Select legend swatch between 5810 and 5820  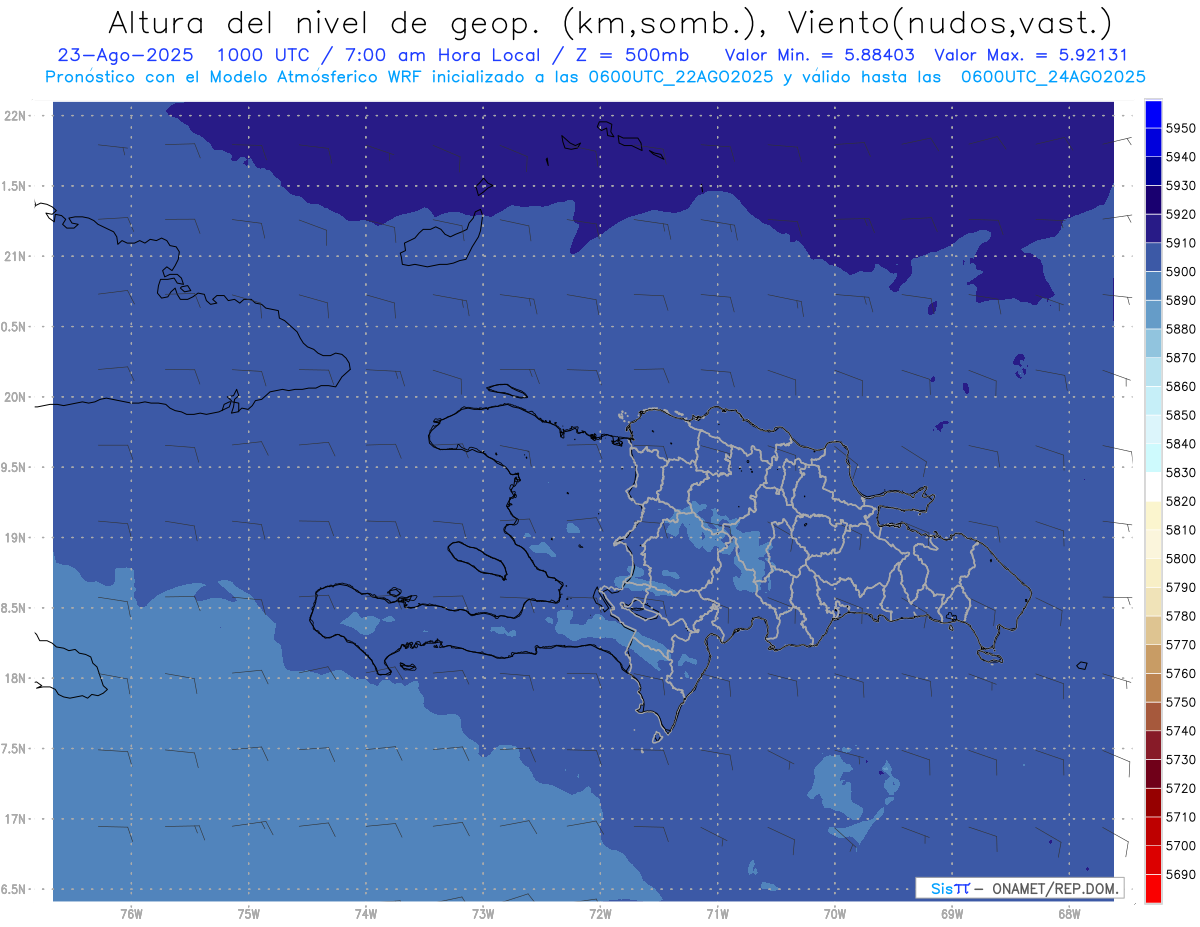click(x=1153, y=515)
